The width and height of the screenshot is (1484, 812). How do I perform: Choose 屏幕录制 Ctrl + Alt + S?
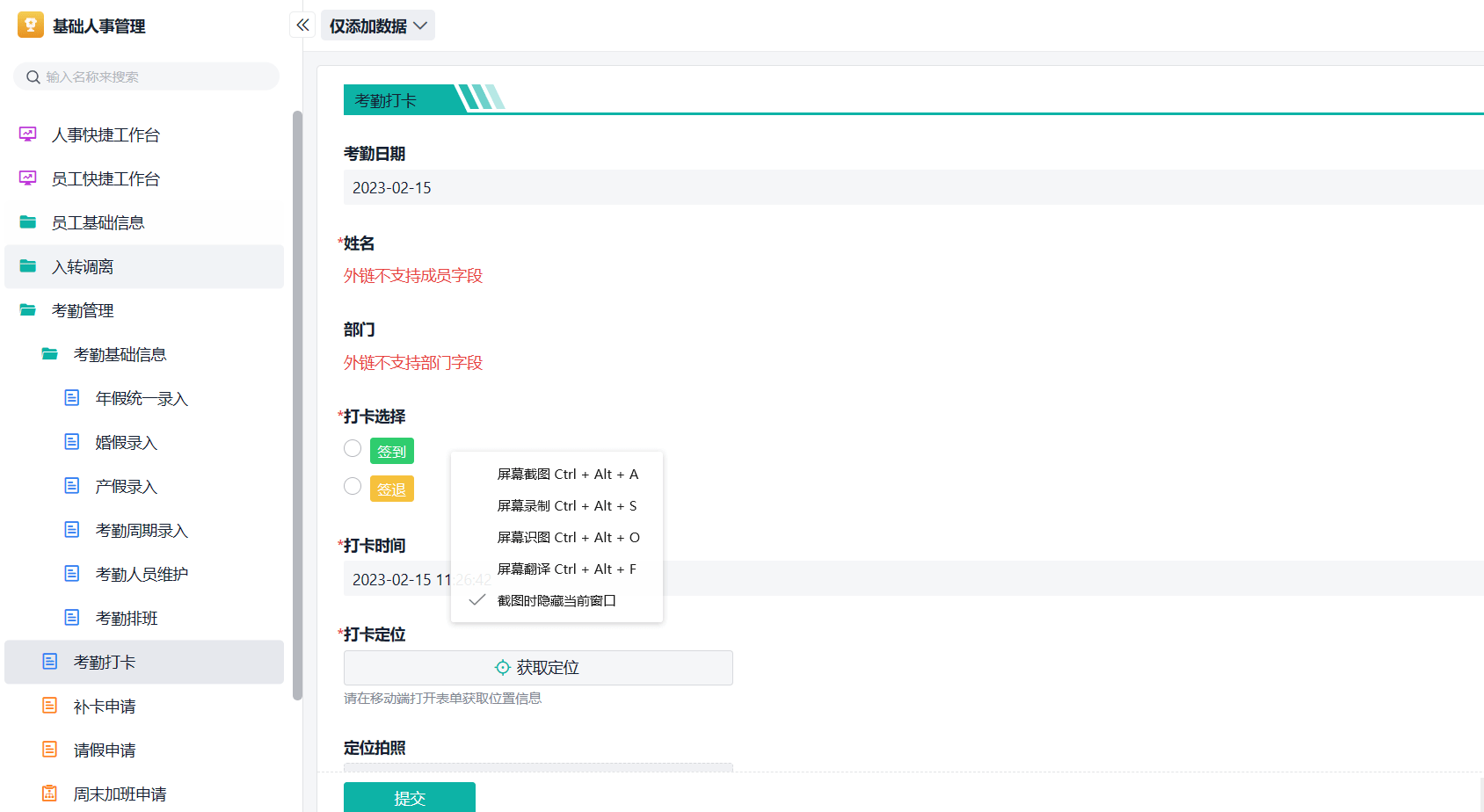coord(556,505)
